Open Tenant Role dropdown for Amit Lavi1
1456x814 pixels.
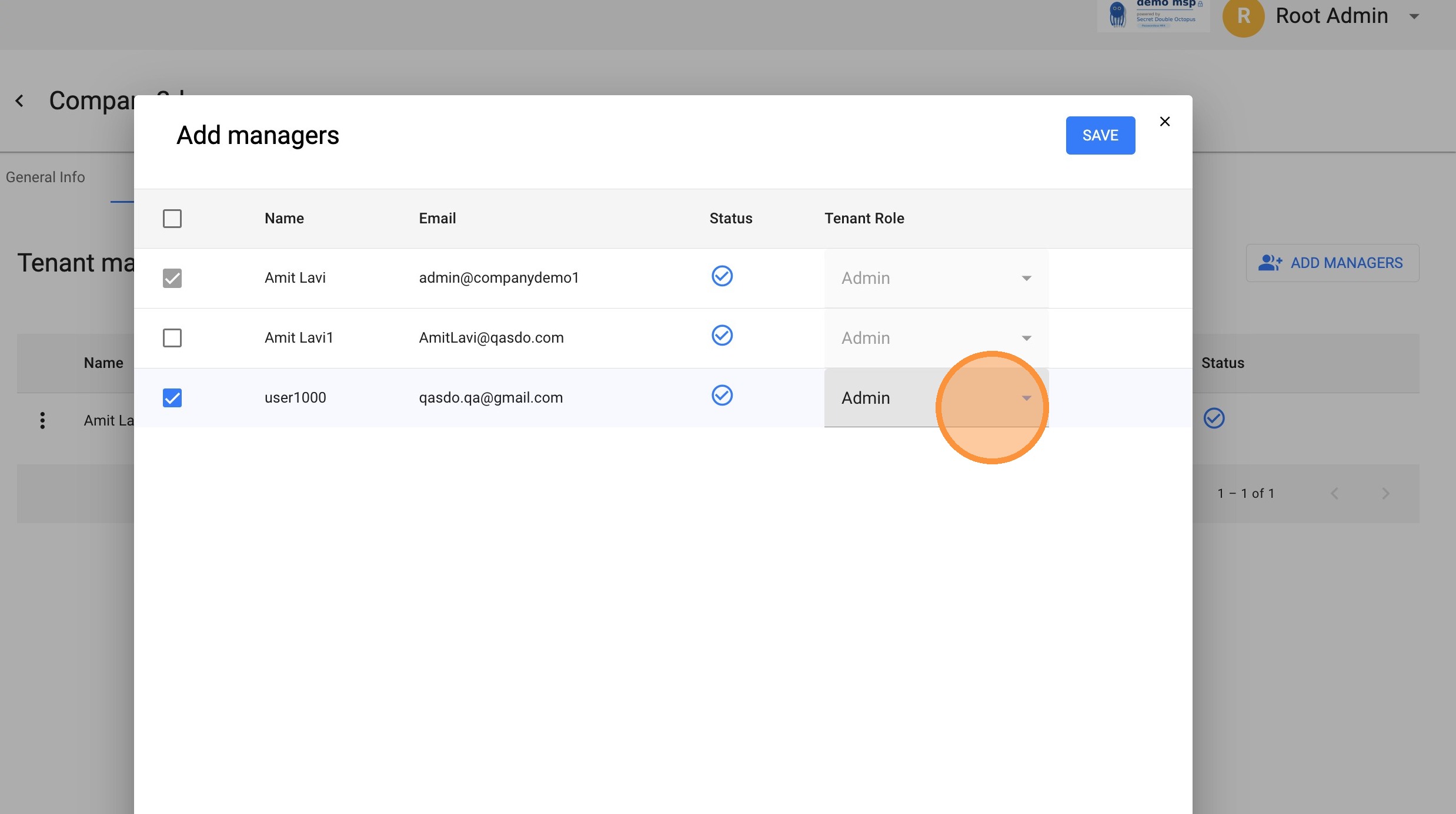[x=936, y=338]
